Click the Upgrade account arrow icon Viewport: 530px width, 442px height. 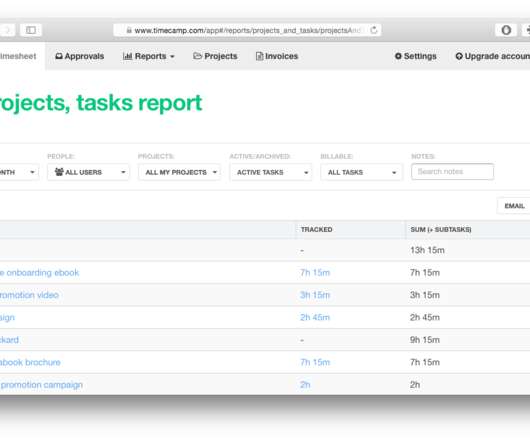tap(459, 56)
